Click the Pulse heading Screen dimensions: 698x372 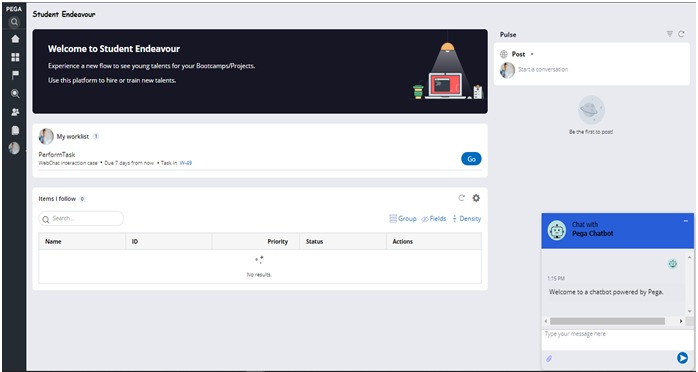[508, 34]
